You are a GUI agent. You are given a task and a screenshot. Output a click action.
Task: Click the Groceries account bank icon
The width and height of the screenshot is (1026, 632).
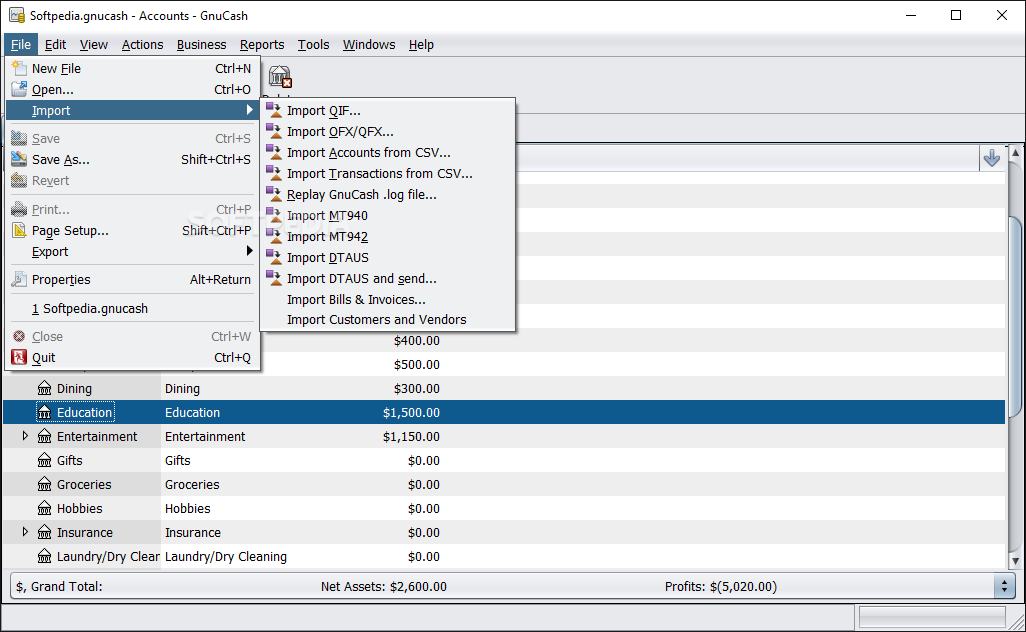(44, 485)
